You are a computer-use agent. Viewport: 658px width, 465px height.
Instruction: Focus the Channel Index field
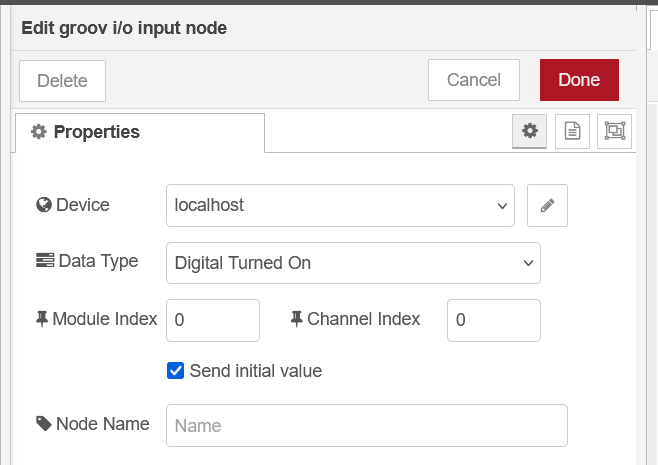tap(494, 320)
